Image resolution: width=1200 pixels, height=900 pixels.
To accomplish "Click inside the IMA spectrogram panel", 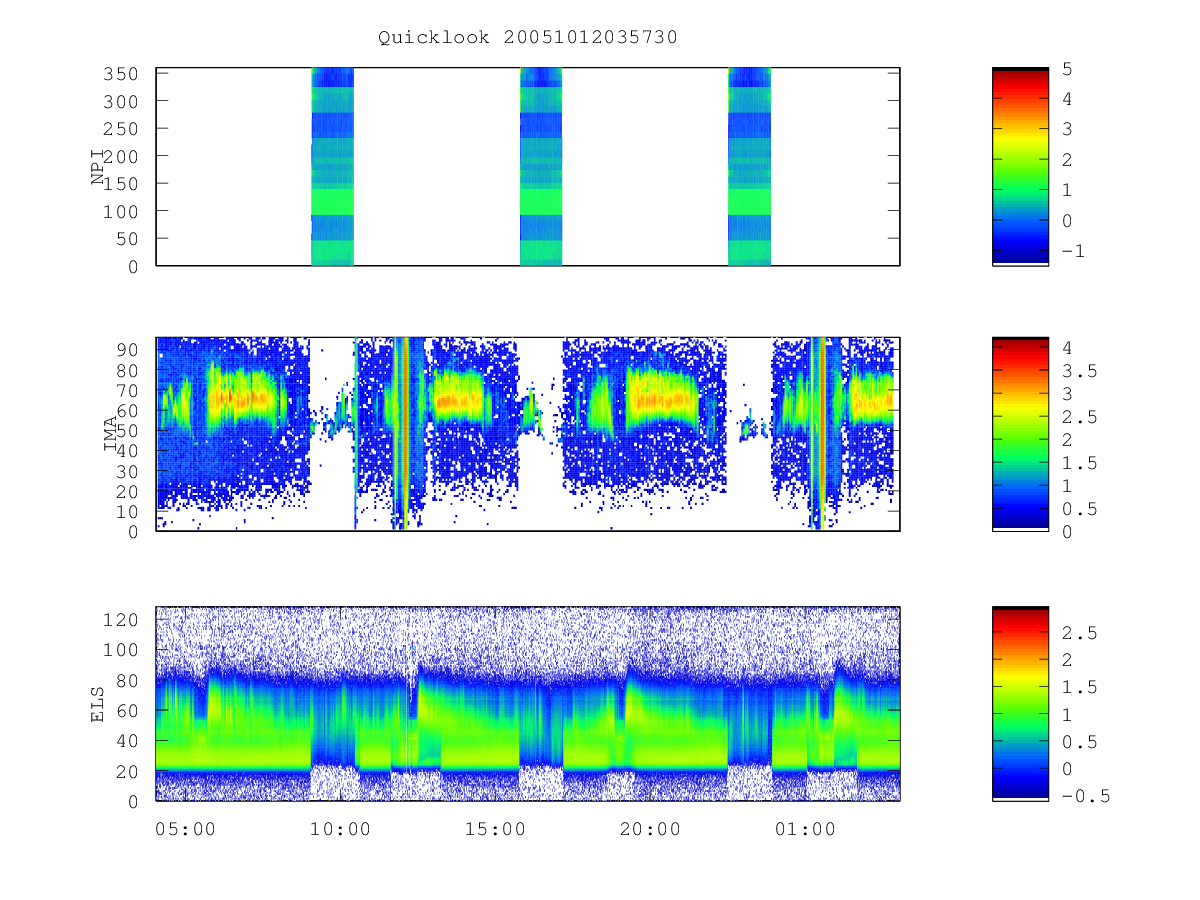I will pyautogui.click(x=528, y=434).
